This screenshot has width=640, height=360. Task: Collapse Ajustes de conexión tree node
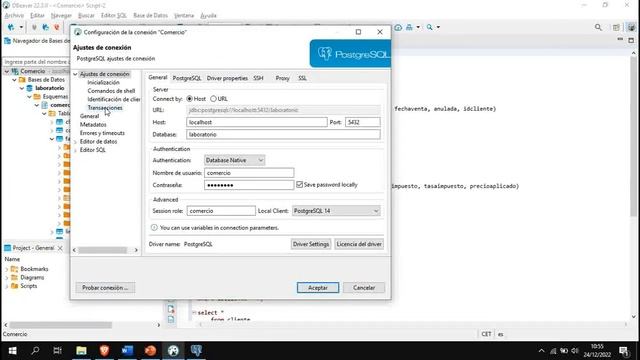[75, 74]
